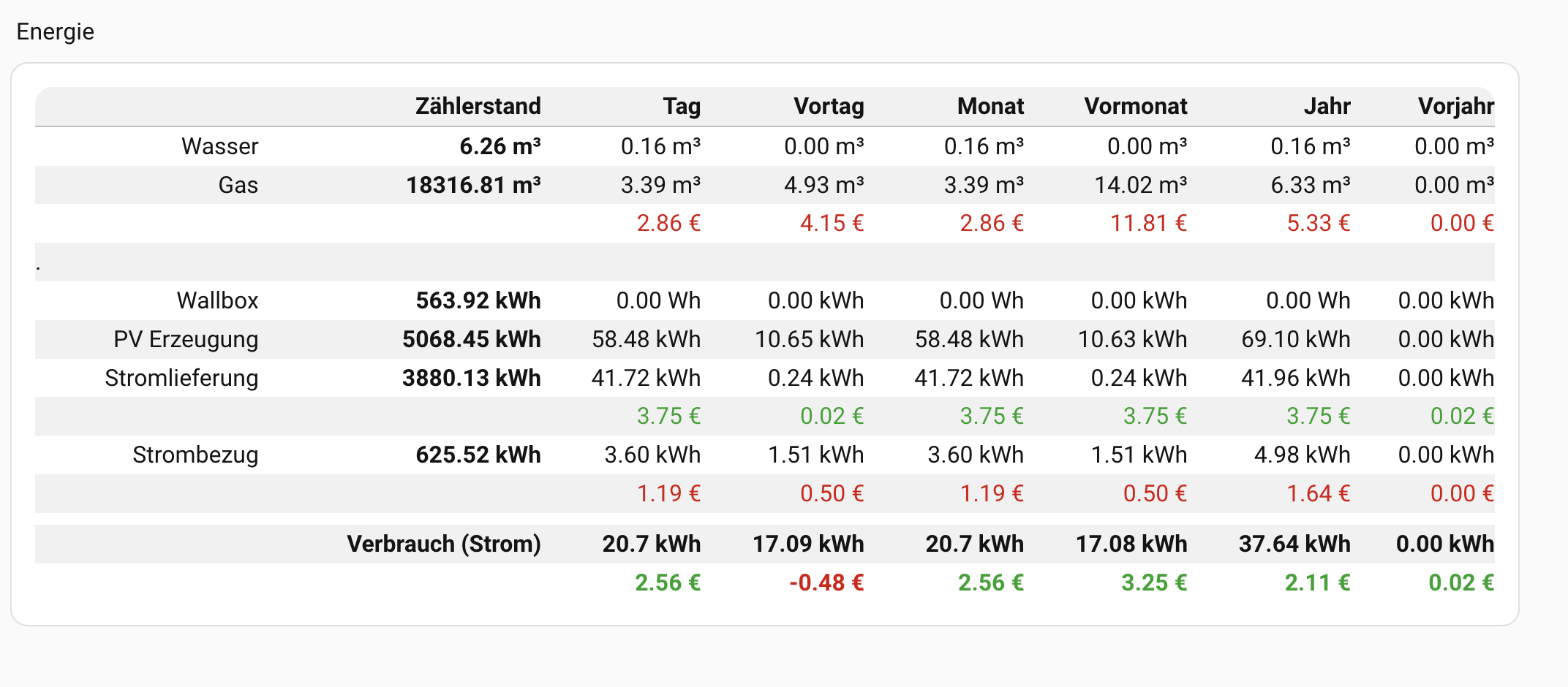Select the Vortag column header
Viewport: 1568px width, 687px height.
click(829, 107)
